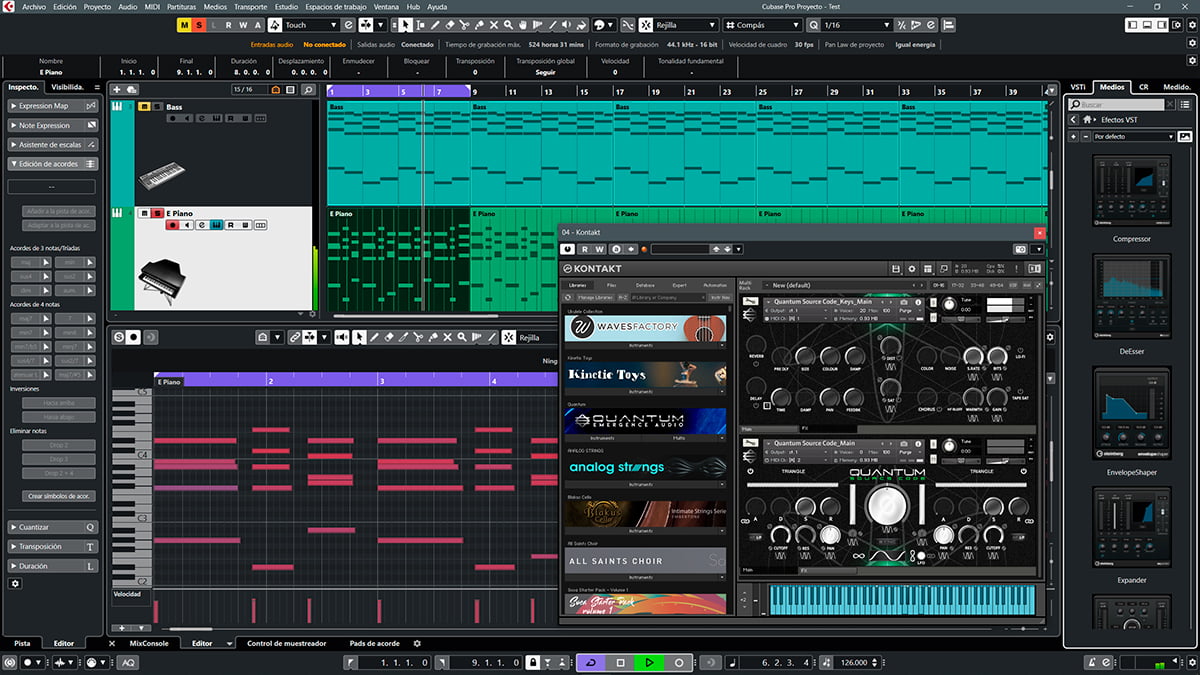Select the Glue tool in main toolbar
The width and height of the screenshot is (1200, 675).
click(x=479, y=24)
